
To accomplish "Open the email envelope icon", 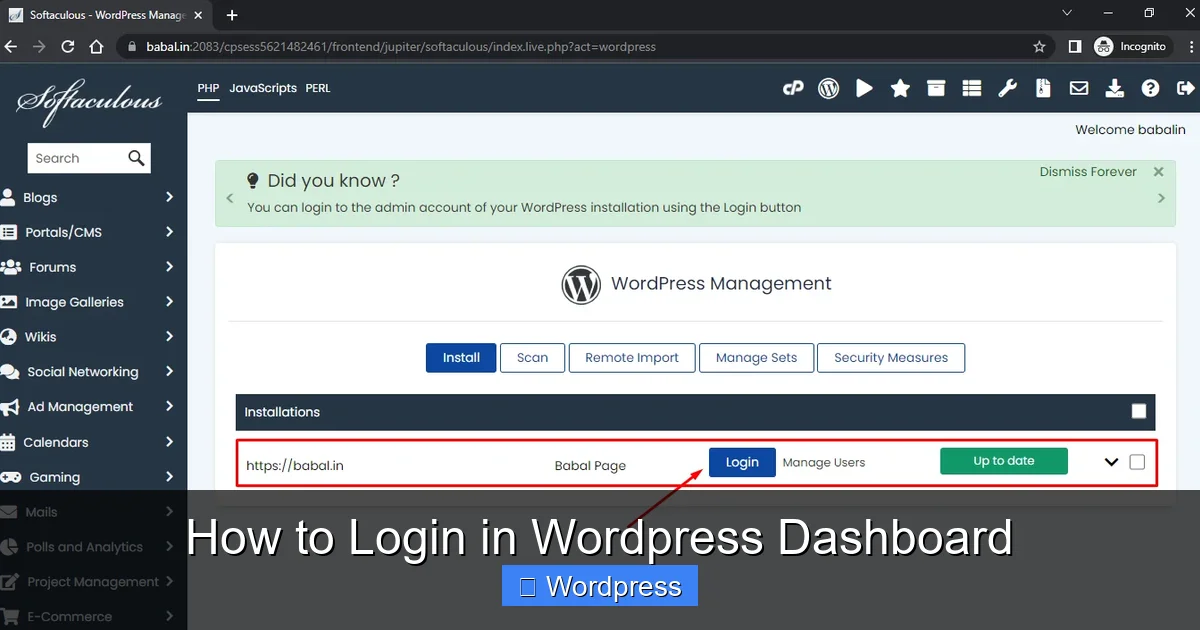I will tap(1079, 88).
